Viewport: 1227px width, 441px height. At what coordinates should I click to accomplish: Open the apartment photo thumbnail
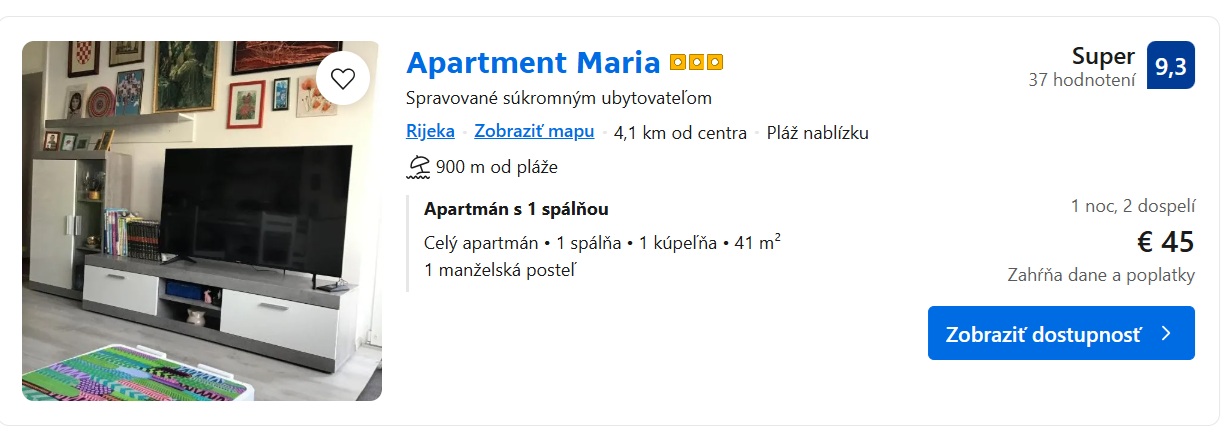pos(201,221)
